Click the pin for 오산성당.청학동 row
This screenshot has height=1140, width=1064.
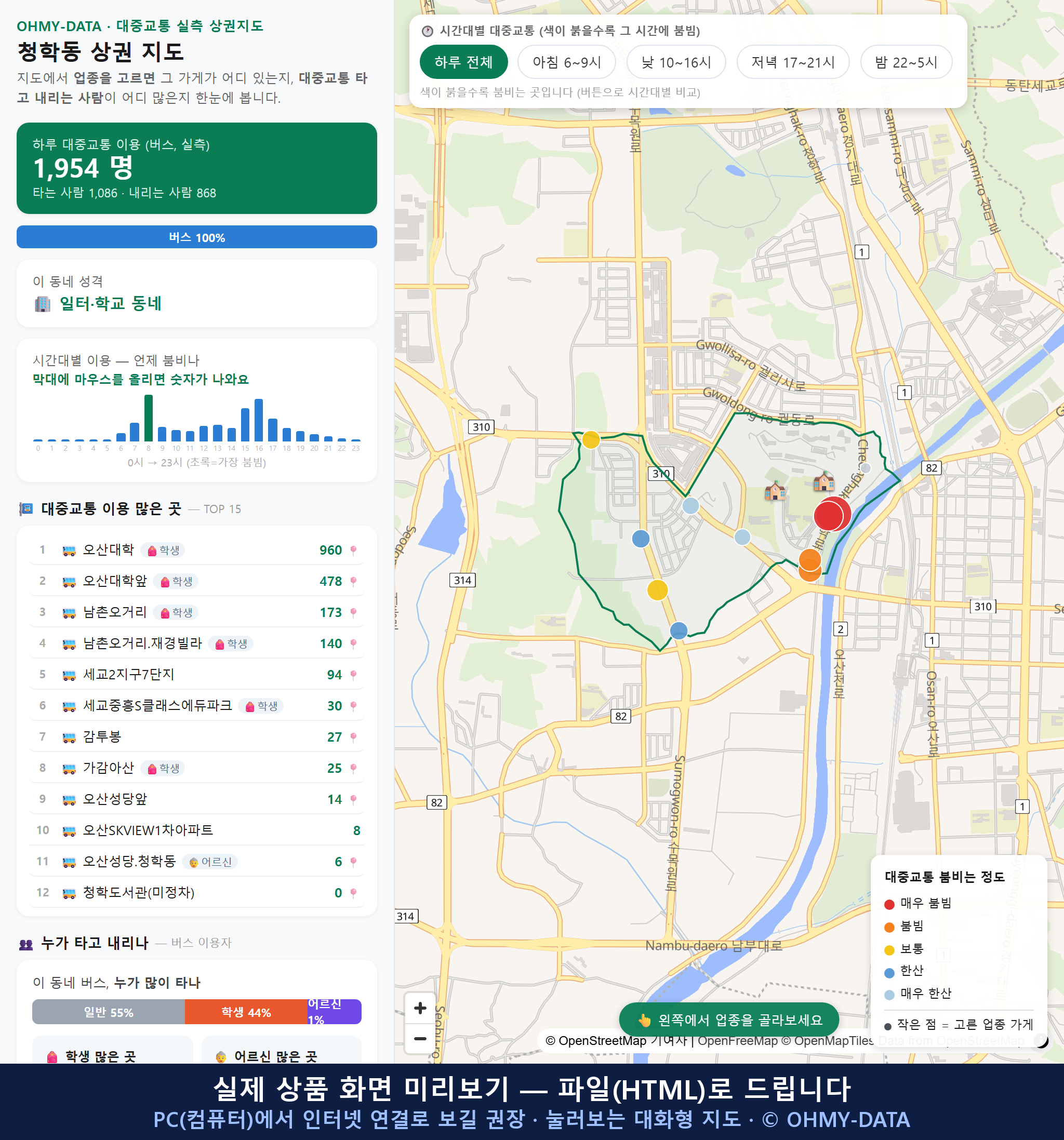pyautogui.click(x=353, y=861)
